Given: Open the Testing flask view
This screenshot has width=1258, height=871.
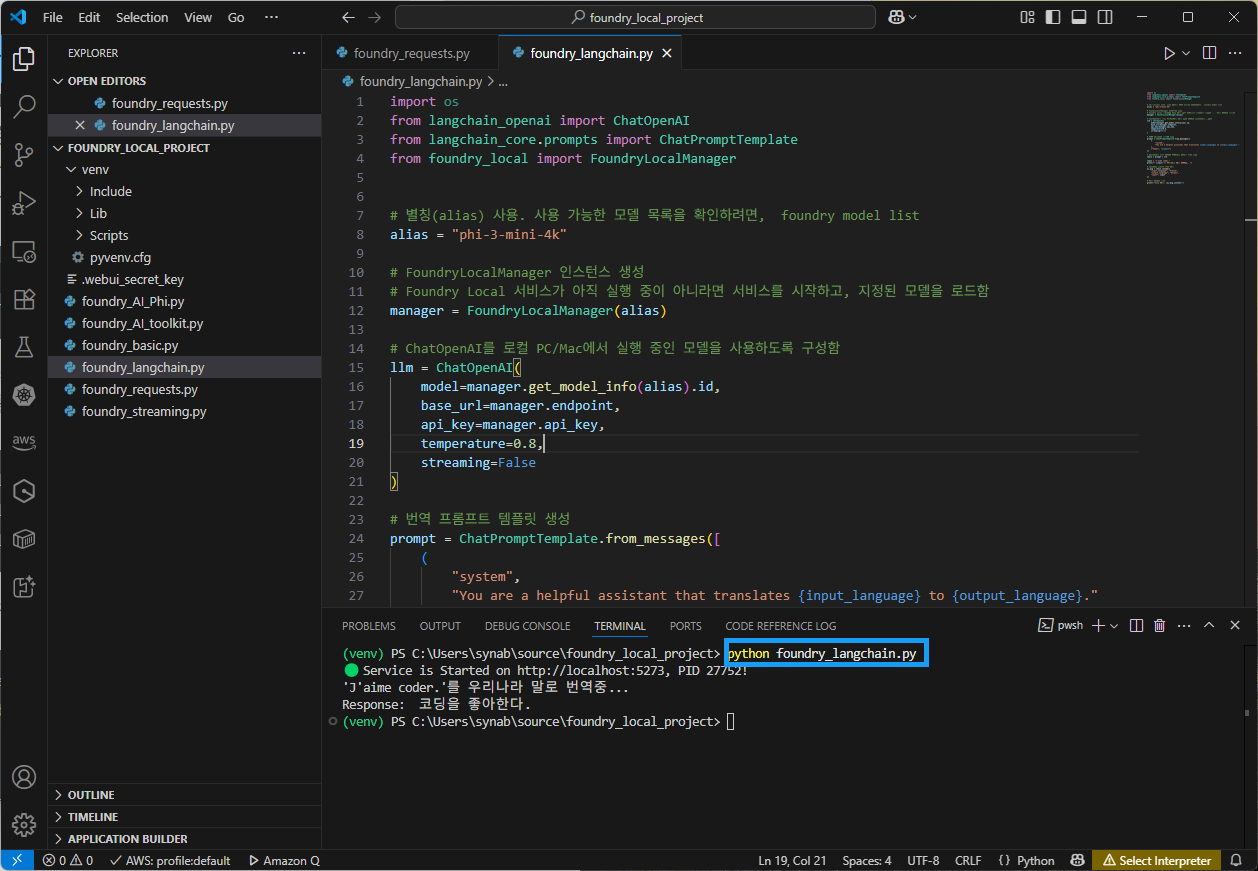Looking at the screenshot, I should [24, 347].
